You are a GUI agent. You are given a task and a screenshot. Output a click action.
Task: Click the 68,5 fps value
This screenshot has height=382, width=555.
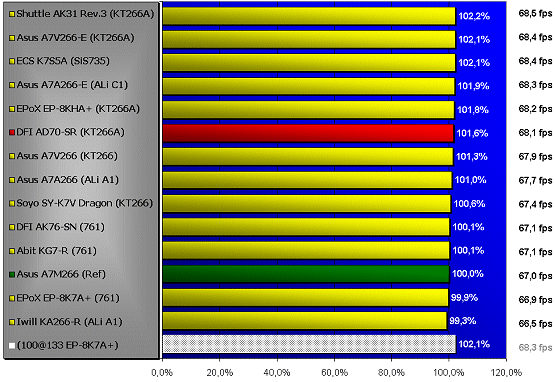pyautogui.click(x=535, y=13)
